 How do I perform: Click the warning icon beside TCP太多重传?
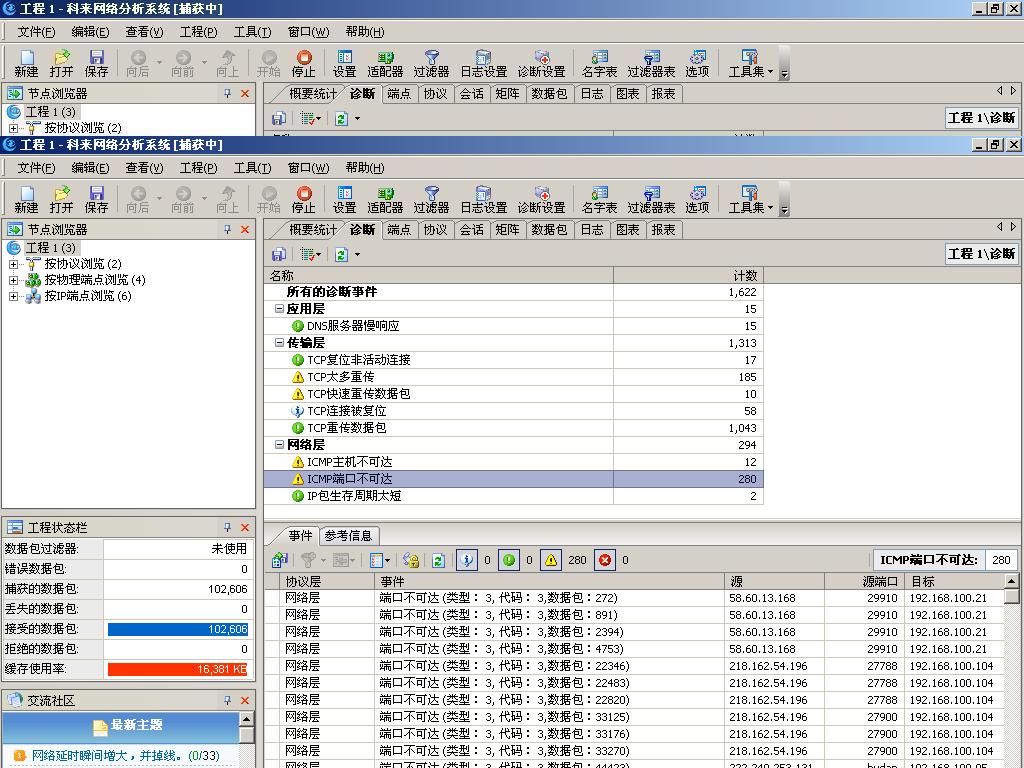(297, 377)
